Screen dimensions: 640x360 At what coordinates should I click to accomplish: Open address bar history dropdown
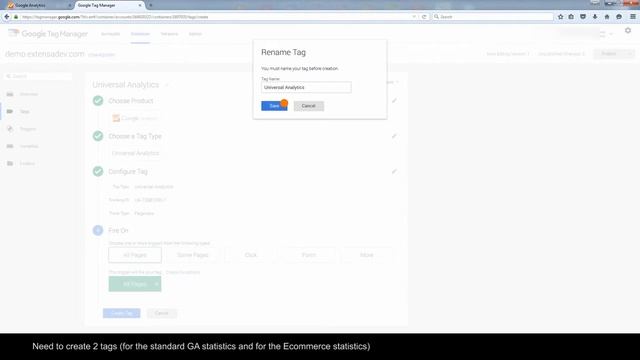coord(414,17)
